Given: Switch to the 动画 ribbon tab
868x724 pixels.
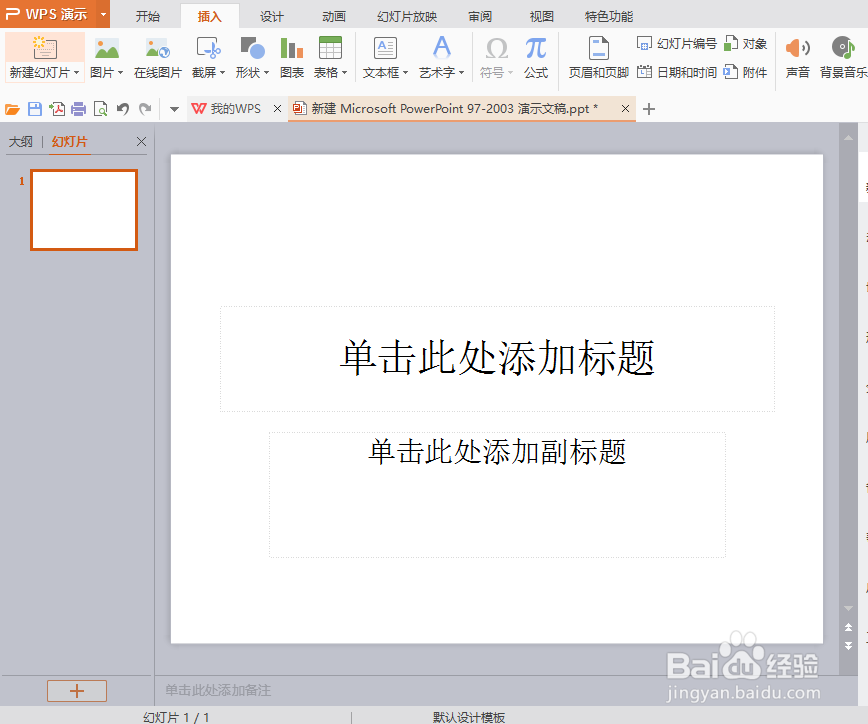Looking at the screenshot, I should pos(334,16).
